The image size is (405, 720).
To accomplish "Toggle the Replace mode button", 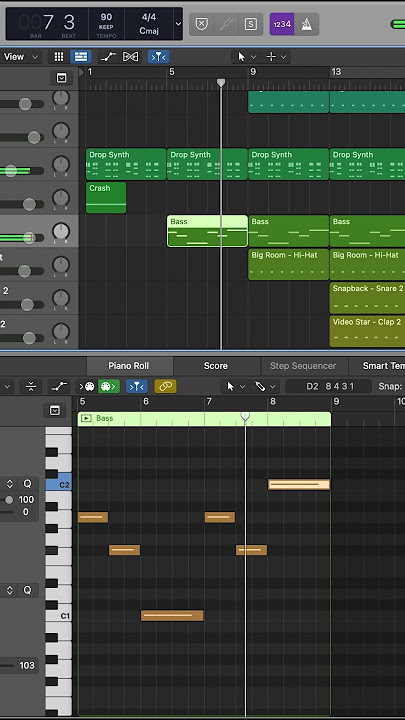I will pyautogui.click(x=201, y=24).
